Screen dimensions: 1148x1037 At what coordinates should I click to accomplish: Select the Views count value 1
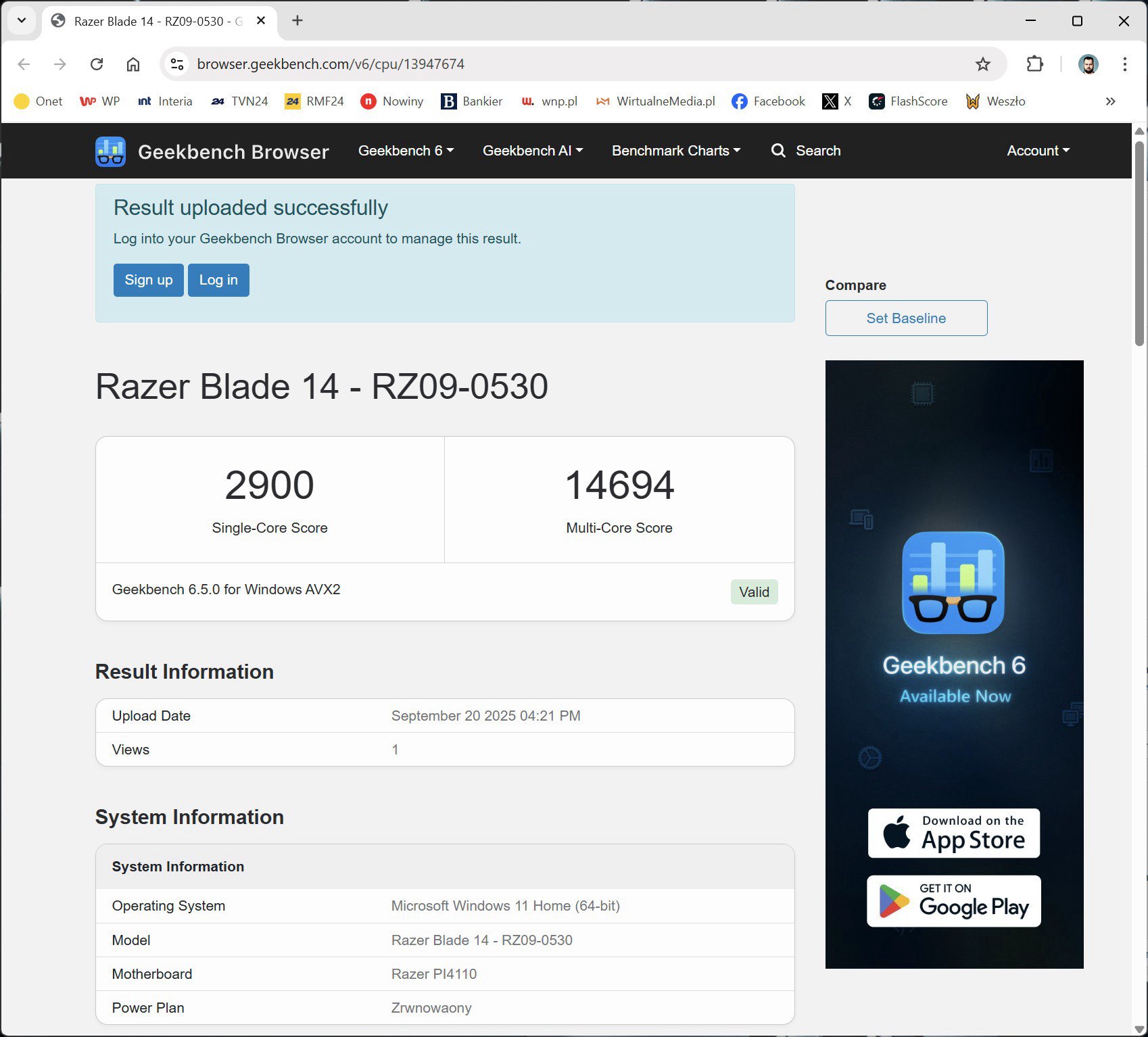click(395, 750)
